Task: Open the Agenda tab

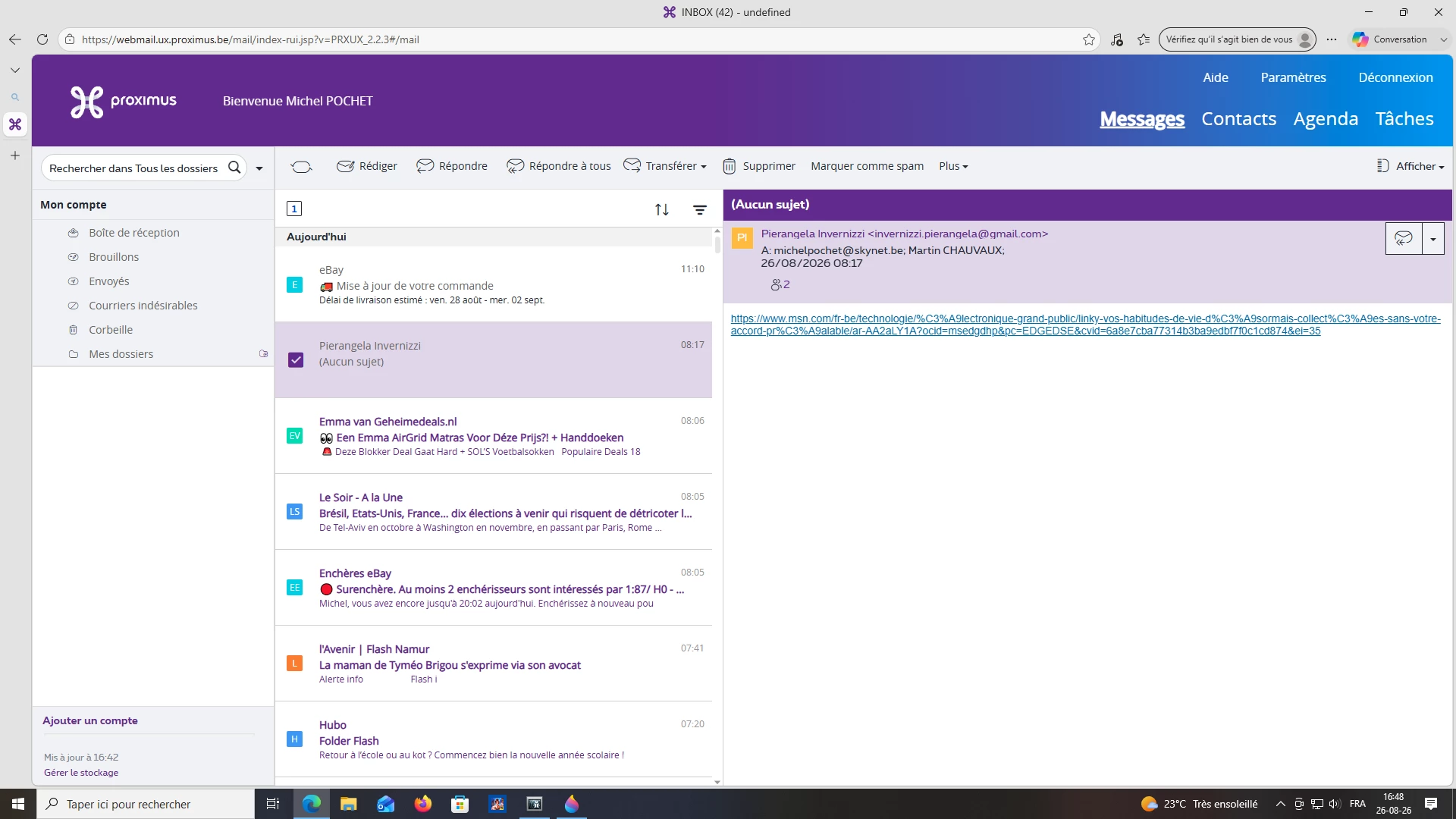Action: click(x=1326, y=119)
